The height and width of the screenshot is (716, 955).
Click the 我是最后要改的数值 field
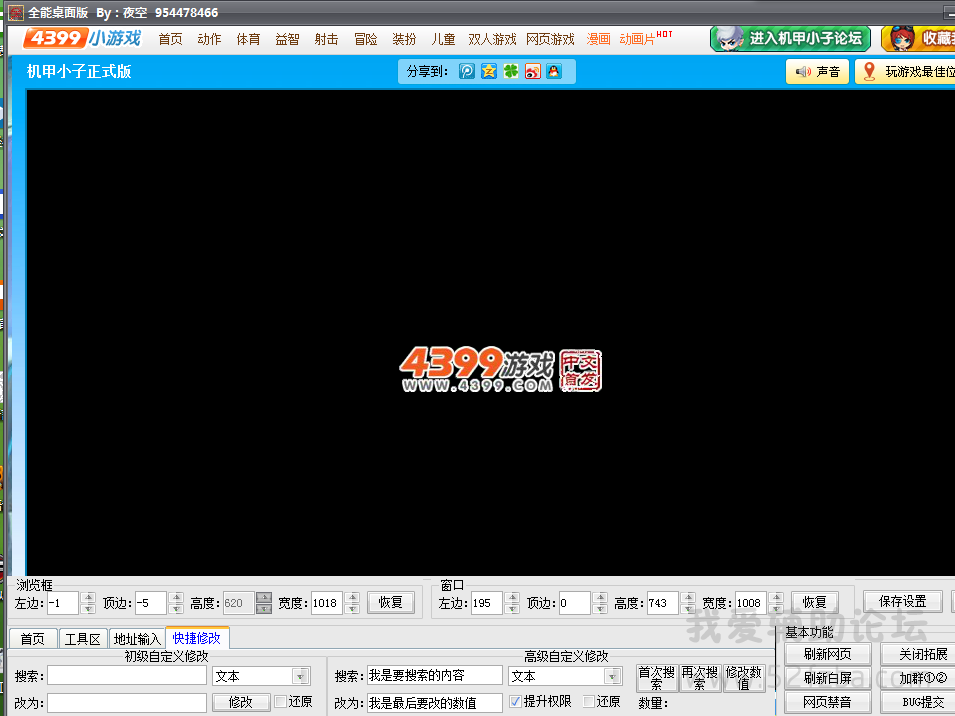tap(435, 703)
